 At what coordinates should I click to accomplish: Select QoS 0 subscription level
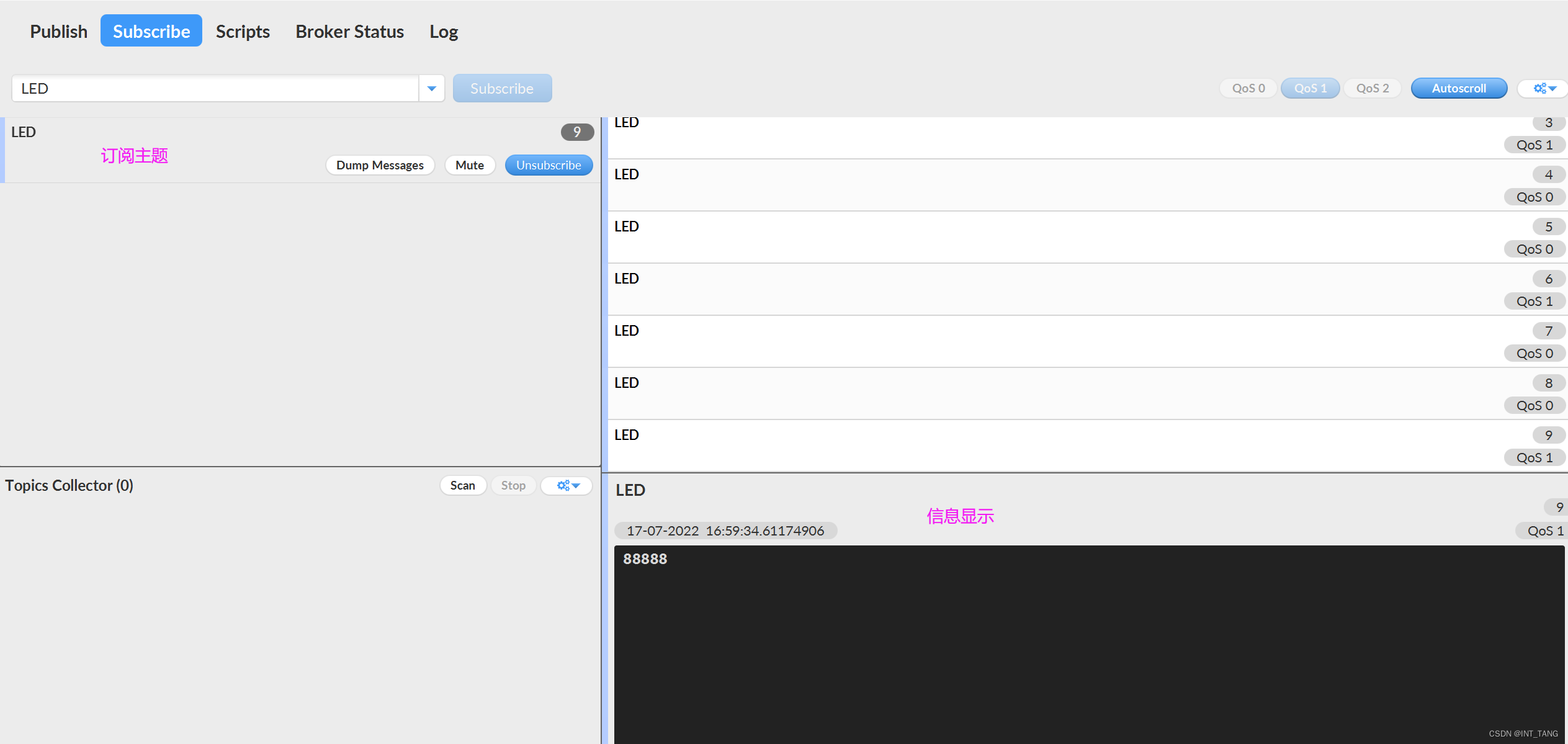click(x=1248, y=89)
